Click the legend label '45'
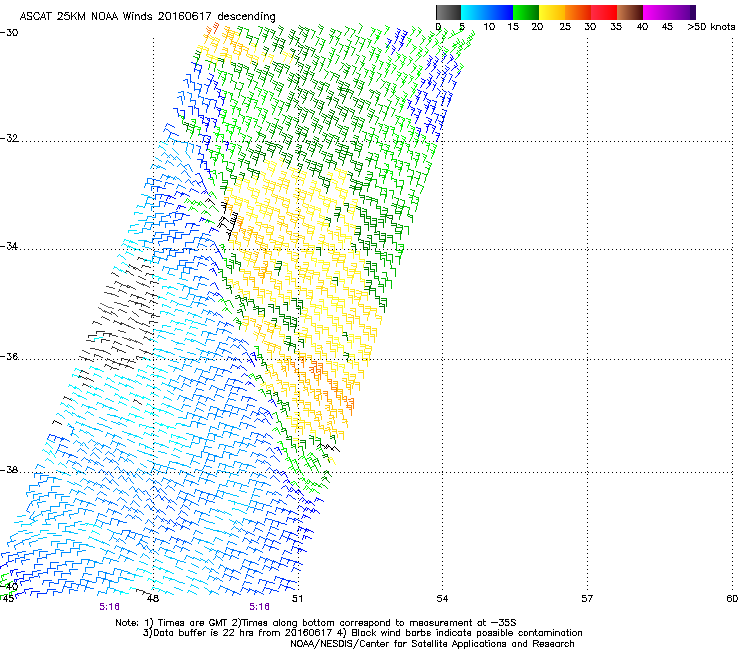This screenshot has height=650, width=740. tap(667, 27)
